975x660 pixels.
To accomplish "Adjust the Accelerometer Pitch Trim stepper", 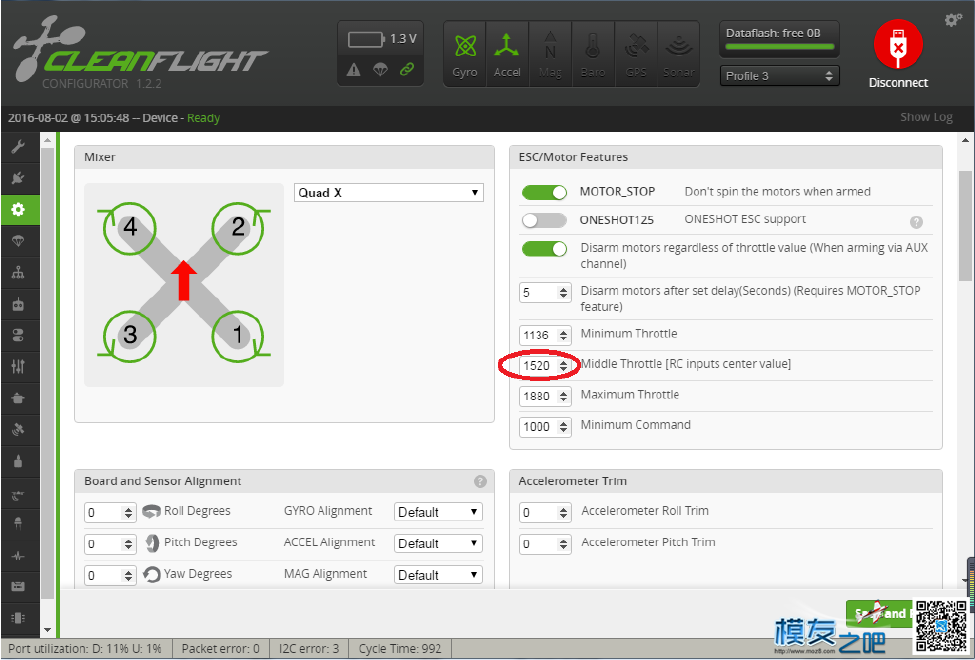I will (563, 544).
